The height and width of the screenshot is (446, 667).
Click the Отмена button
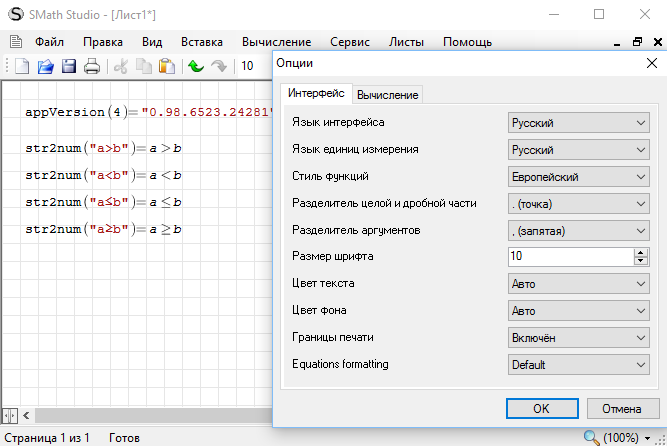[615, 408]
